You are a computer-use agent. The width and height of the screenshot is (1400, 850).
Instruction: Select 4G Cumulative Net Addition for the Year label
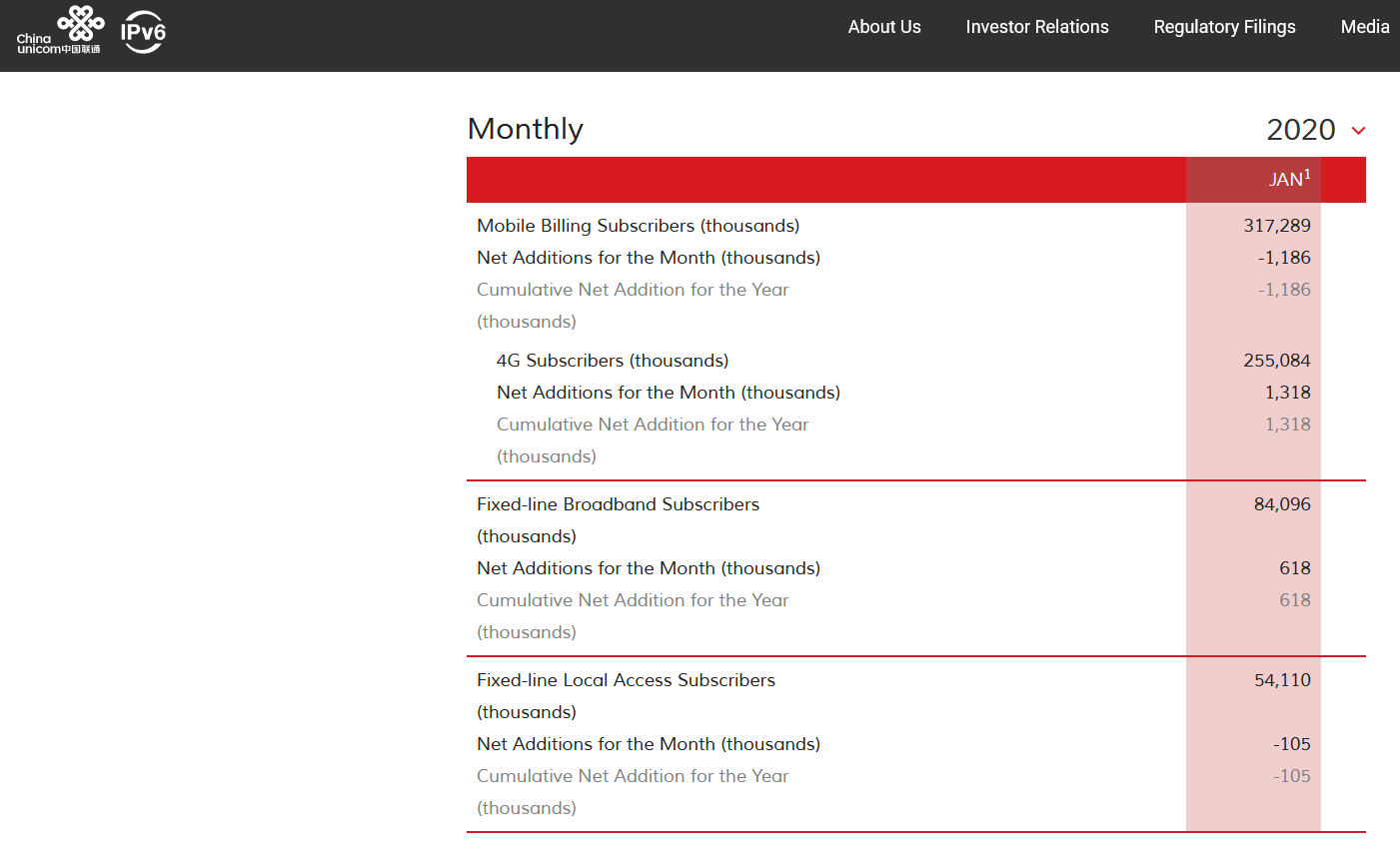pos(653,440)
